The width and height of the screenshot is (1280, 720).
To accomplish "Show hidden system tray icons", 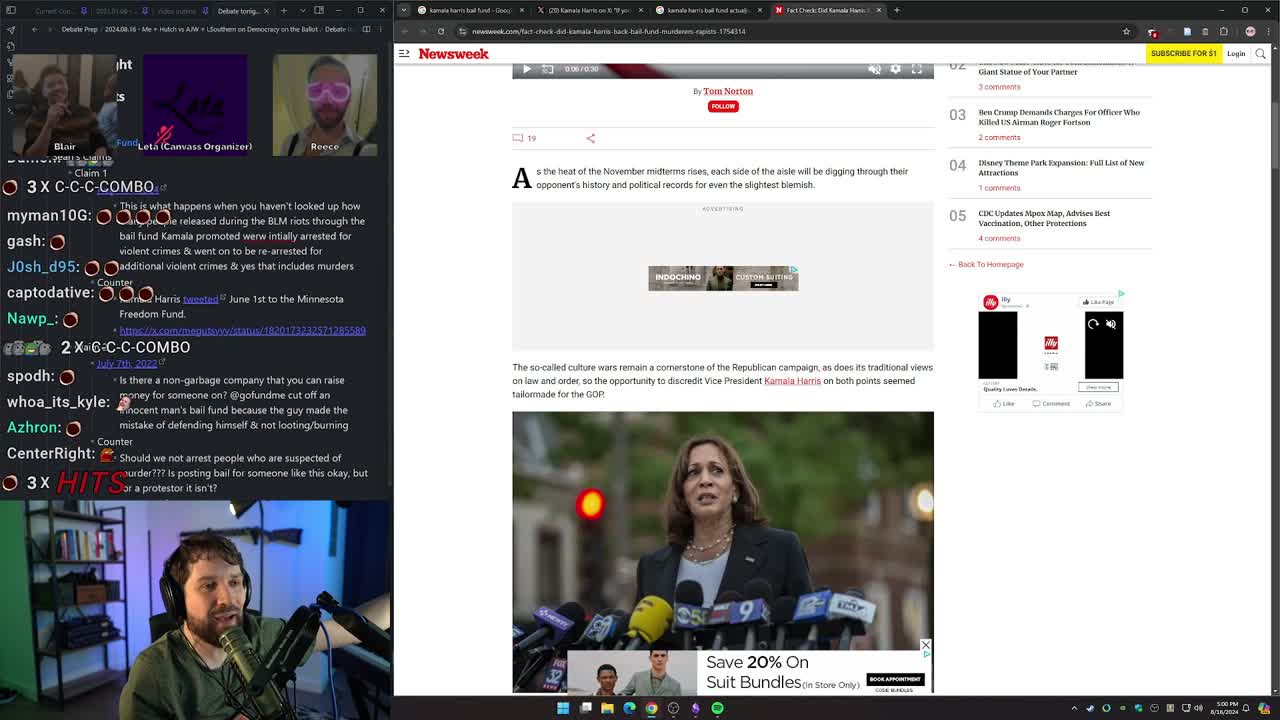I will [1075, 708].
